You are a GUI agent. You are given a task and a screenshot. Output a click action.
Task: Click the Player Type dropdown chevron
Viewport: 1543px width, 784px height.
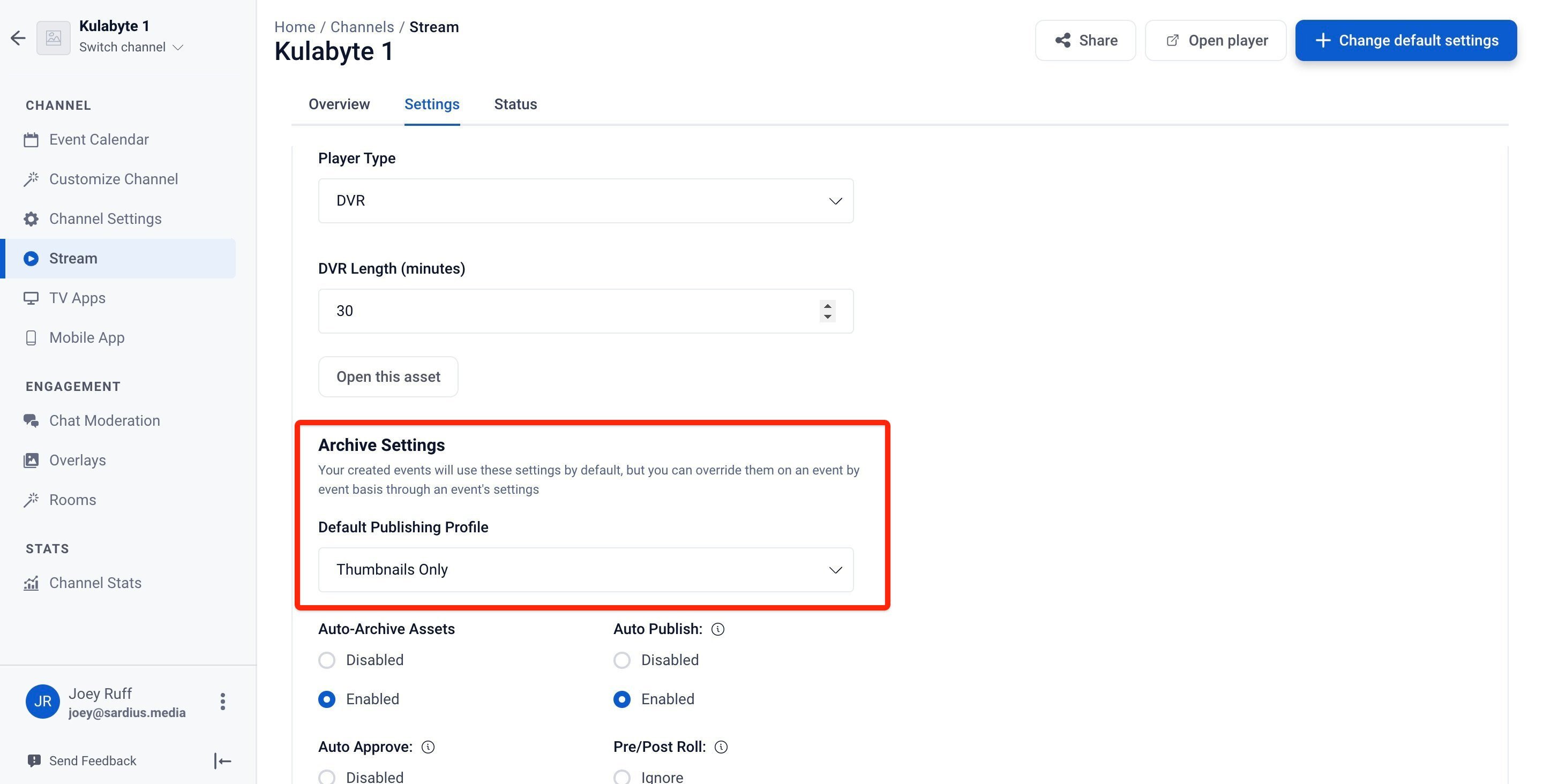(836, 201)
